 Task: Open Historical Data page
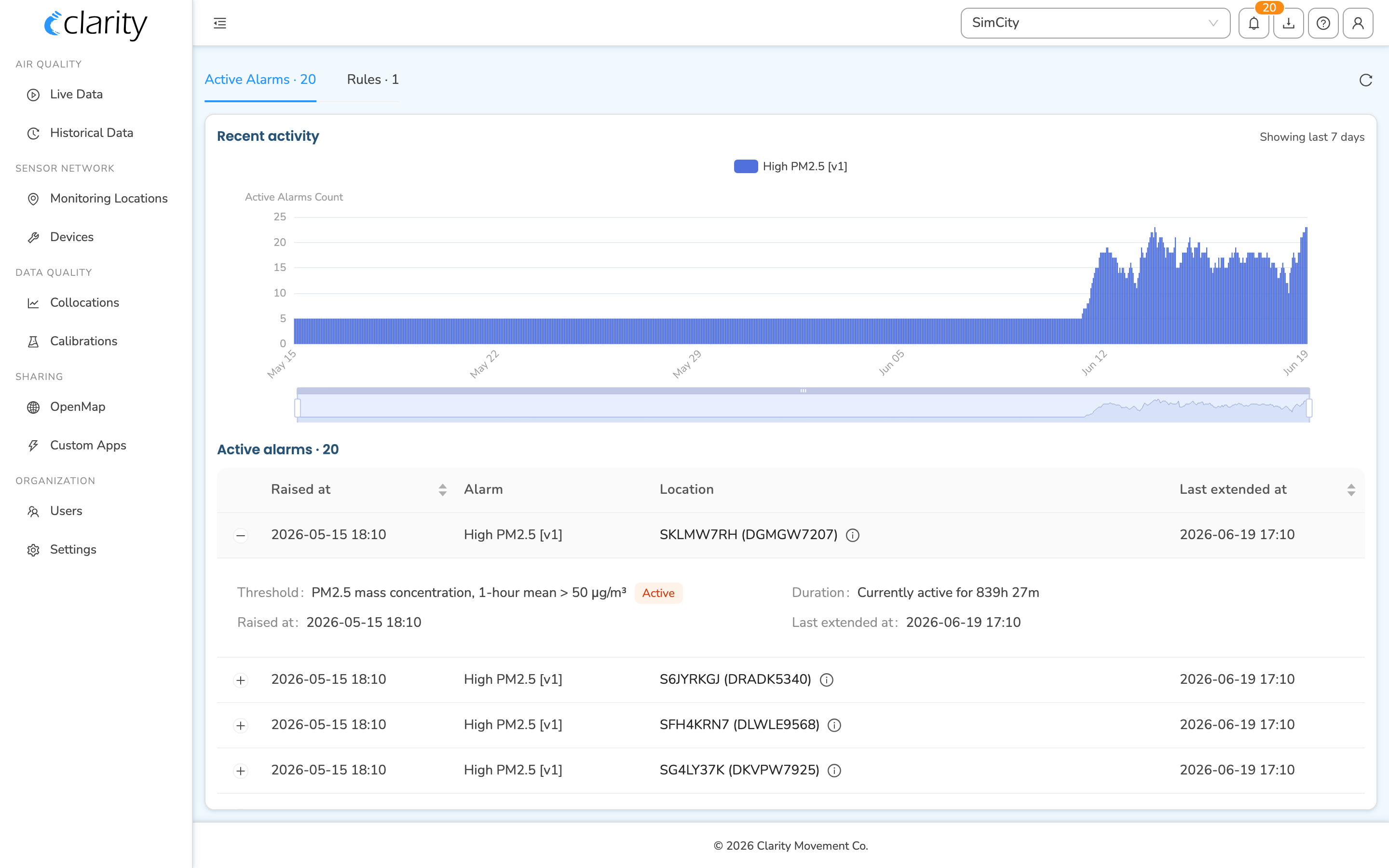click(91, 133)
